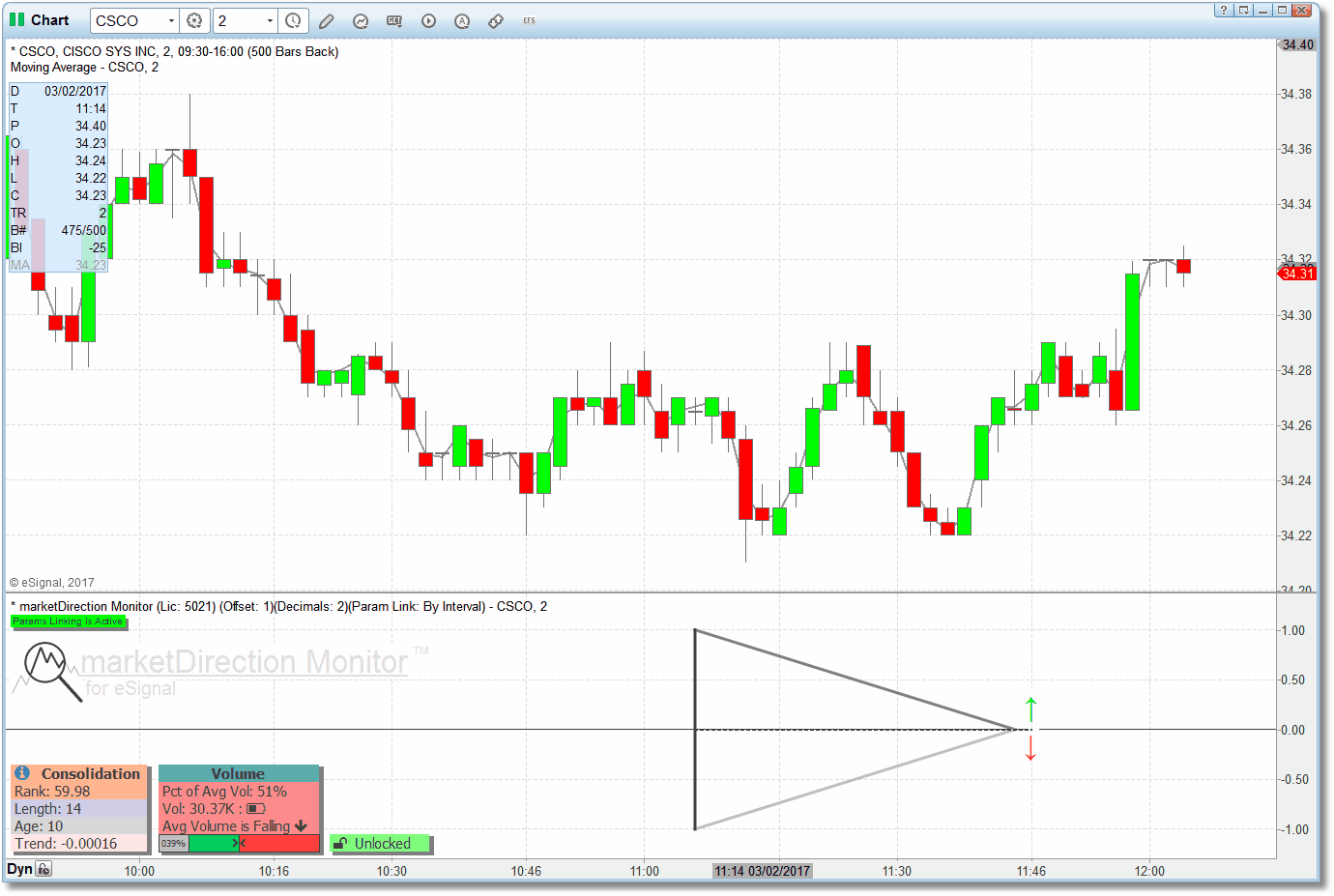Open the chart studies indicator icon
Viewport: 1334px width, 896px height.
(361, 20)
